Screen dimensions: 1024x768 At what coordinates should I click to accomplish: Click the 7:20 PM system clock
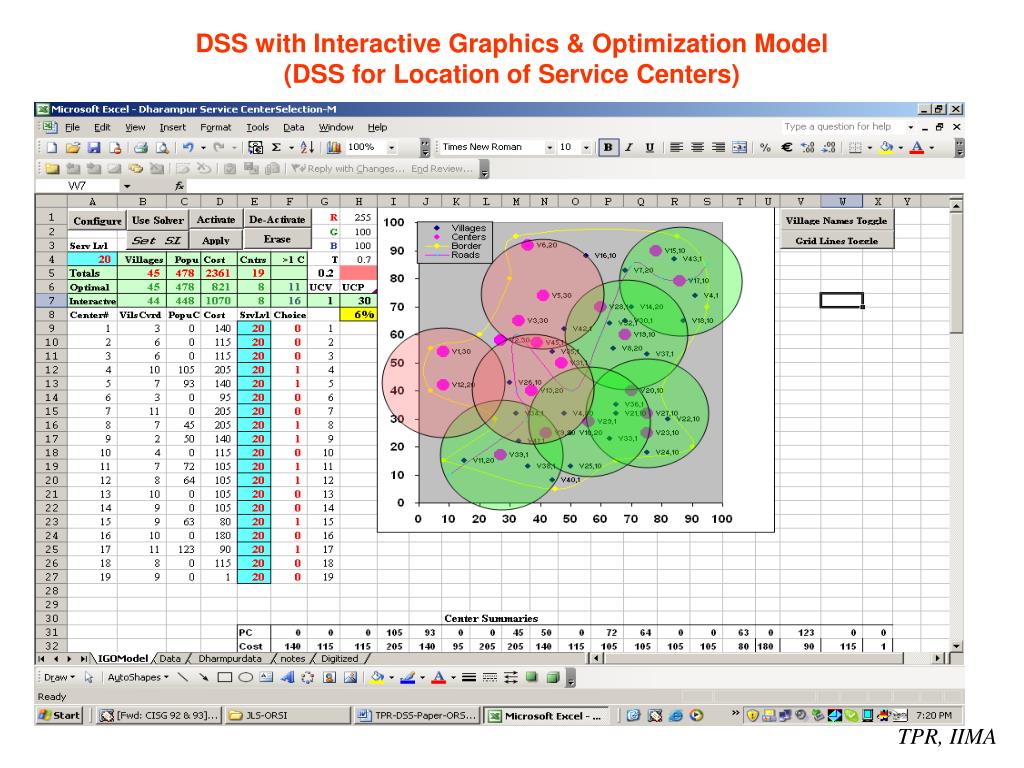[x=934, y=716]
